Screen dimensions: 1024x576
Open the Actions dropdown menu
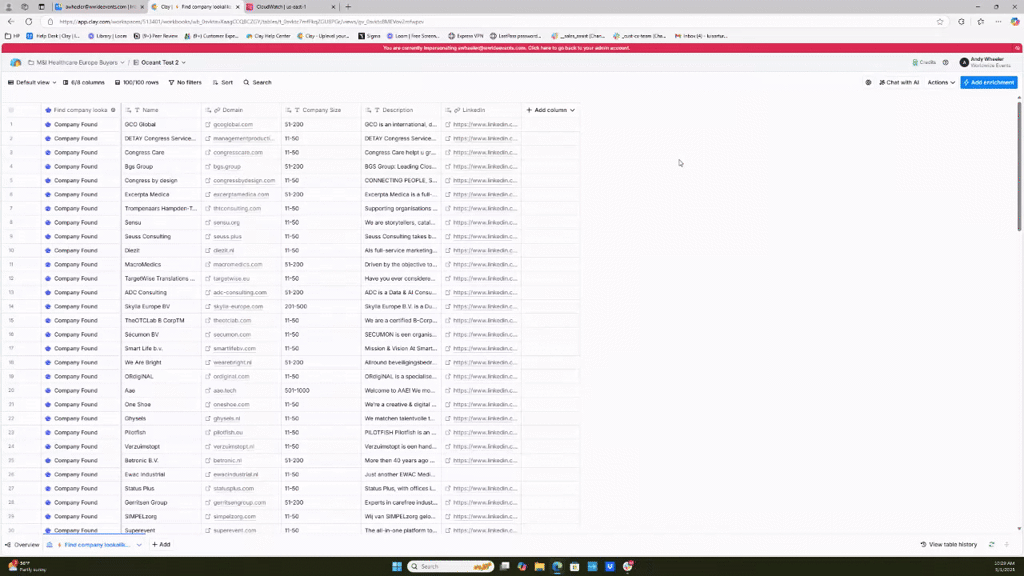pyautogui.click(x=941, y=82)
